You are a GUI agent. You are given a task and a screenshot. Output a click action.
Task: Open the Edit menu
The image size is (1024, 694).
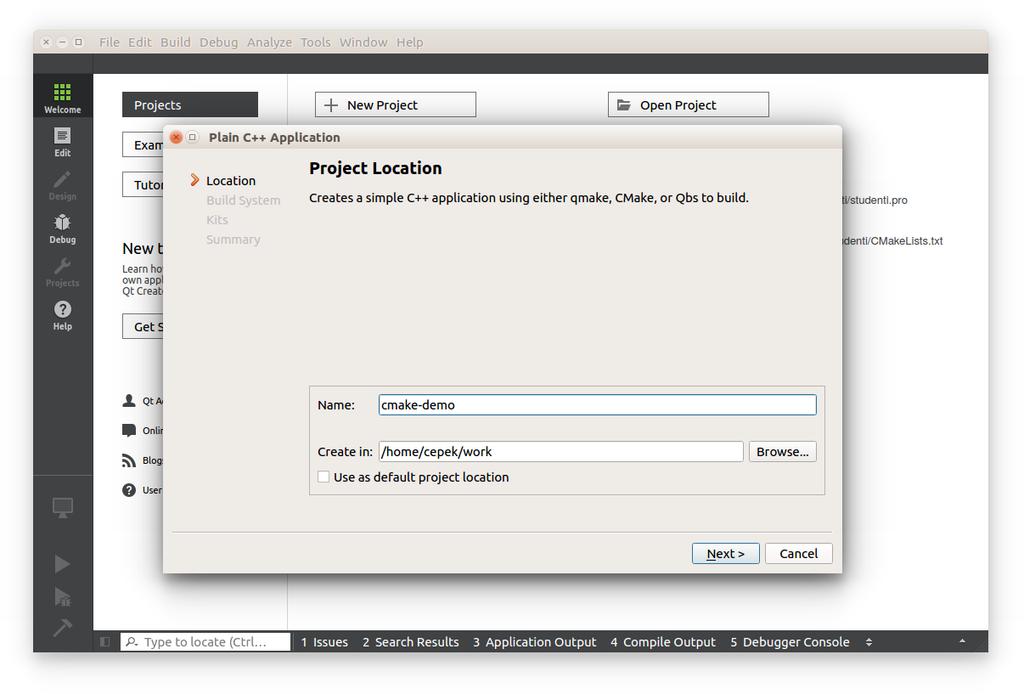(139, 42)
